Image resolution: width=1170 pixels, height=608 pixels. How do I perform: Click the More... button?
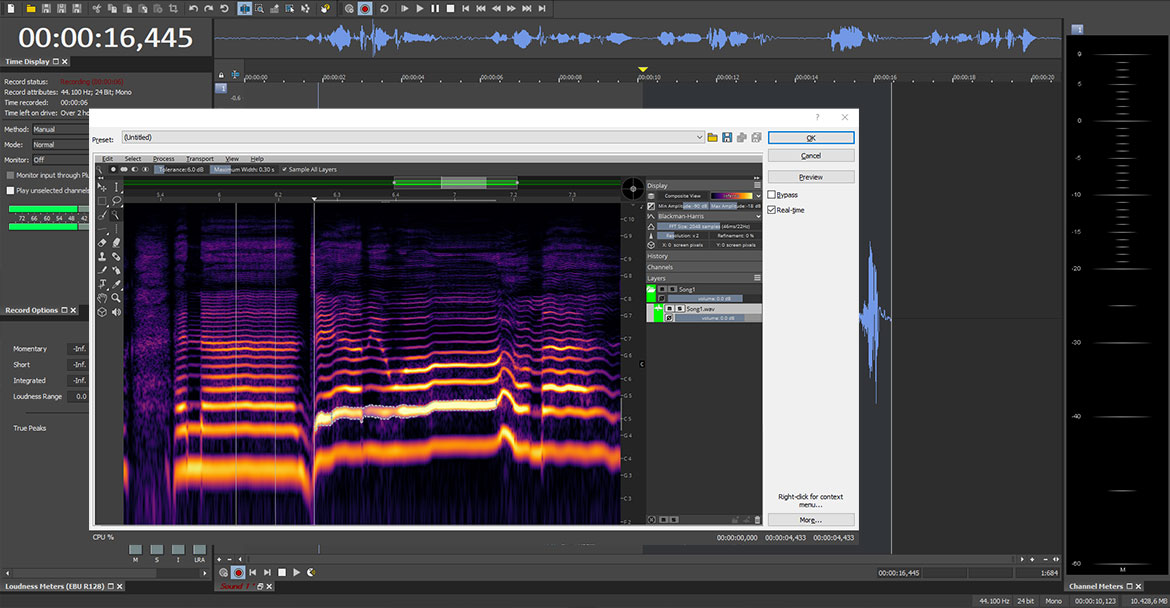(811, 520)
